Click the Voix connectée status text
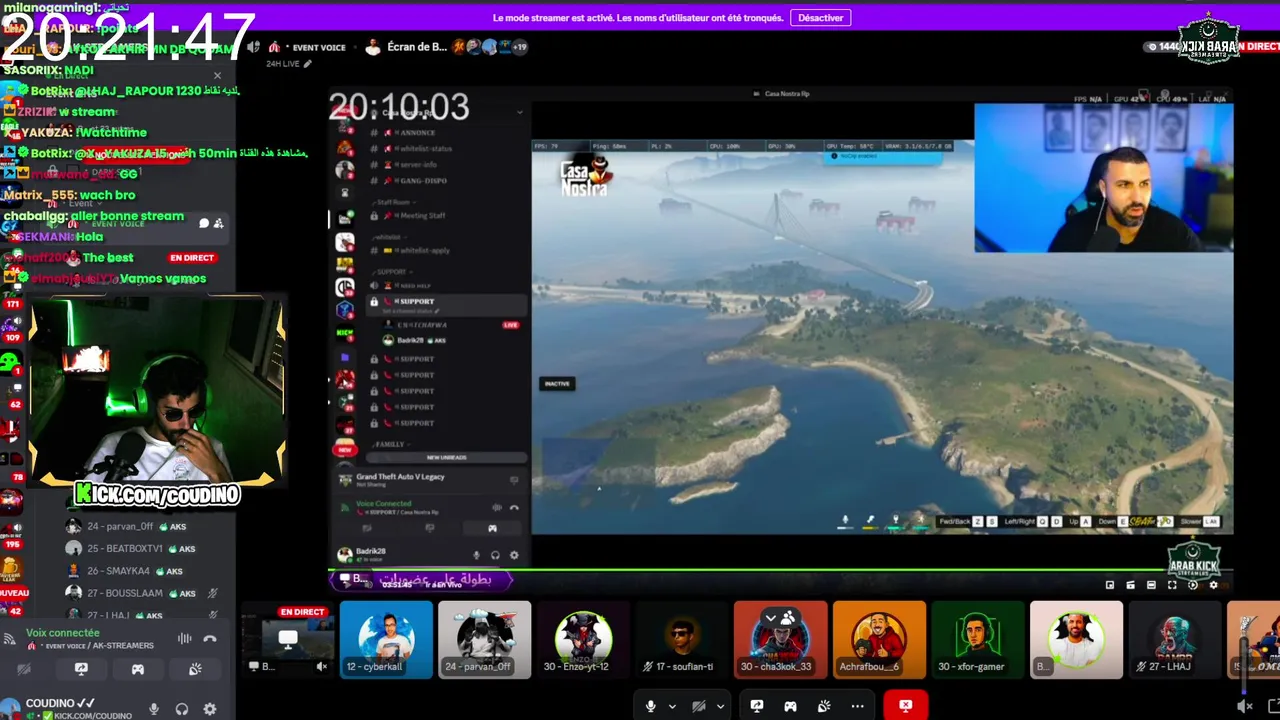The width and height of the screenshot is (1280, 720). (x=62, y=633)
